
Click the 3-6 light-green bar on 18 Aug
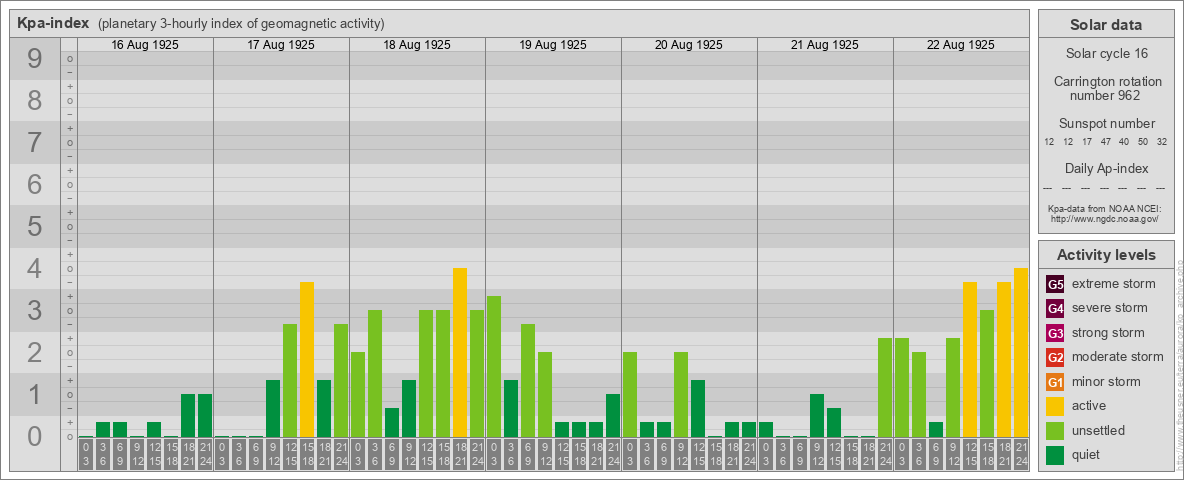click(x=375, y=374)
